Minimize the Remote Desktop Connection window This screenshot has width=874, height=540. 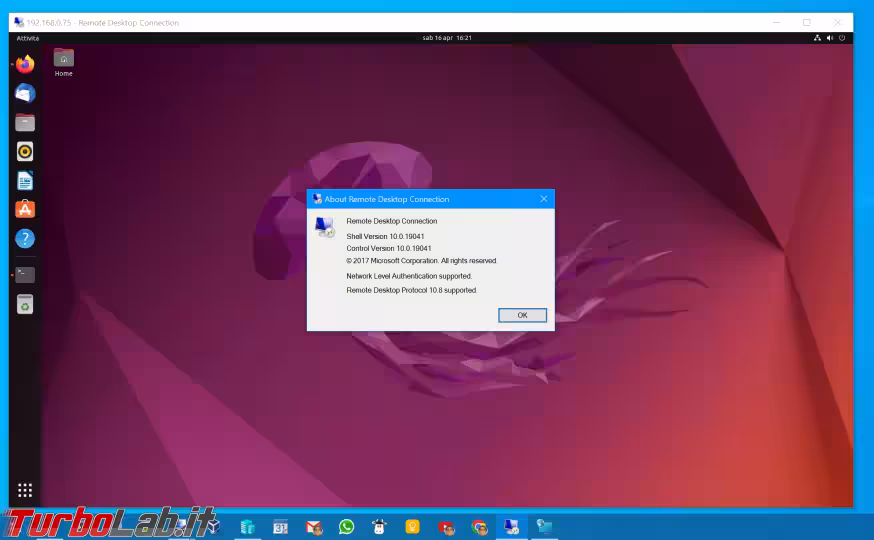[776, 22]
